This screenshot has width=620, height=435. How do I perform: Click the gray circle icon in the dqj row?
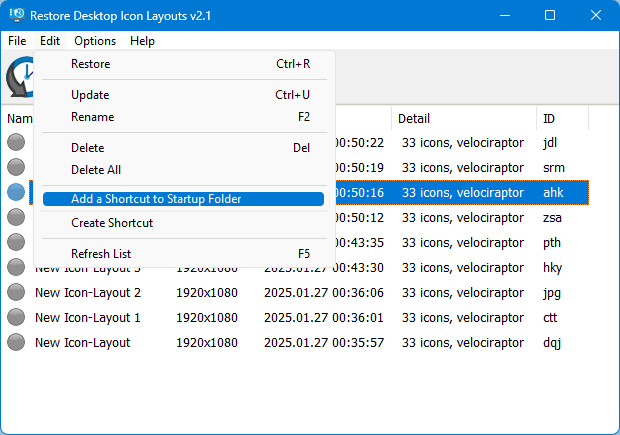coord(16,342)
